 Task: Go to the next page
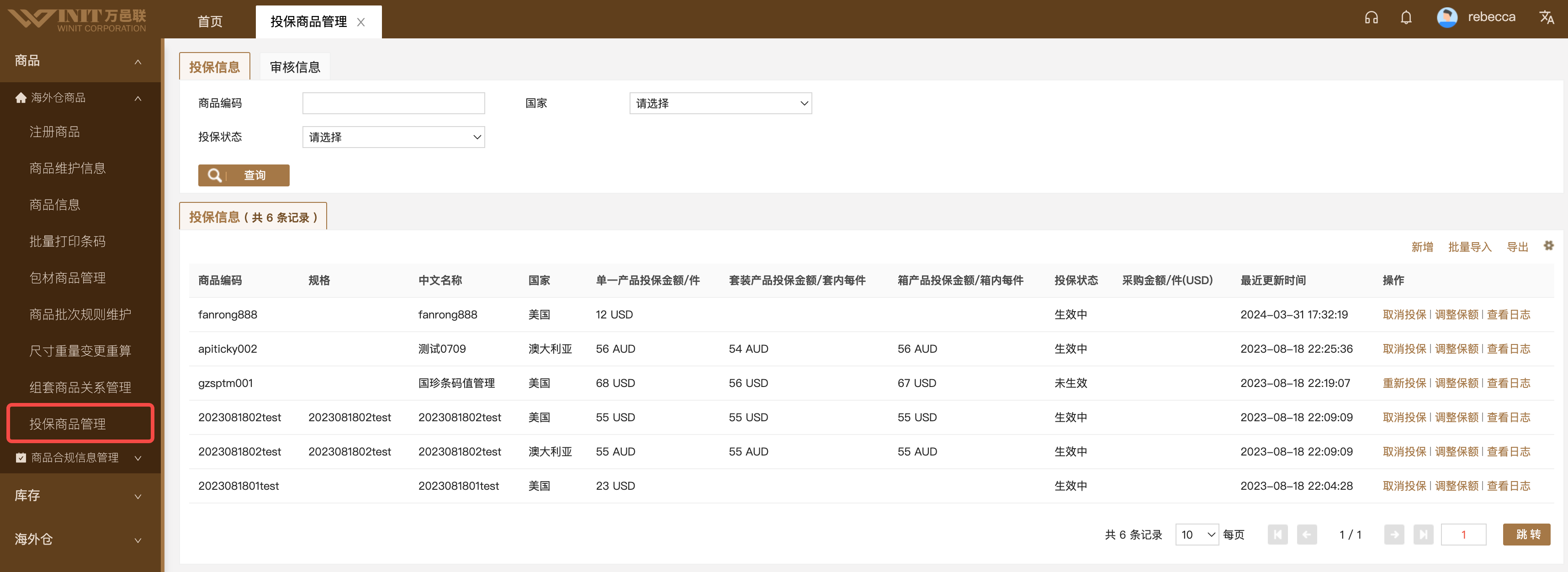pos(1394,535)
